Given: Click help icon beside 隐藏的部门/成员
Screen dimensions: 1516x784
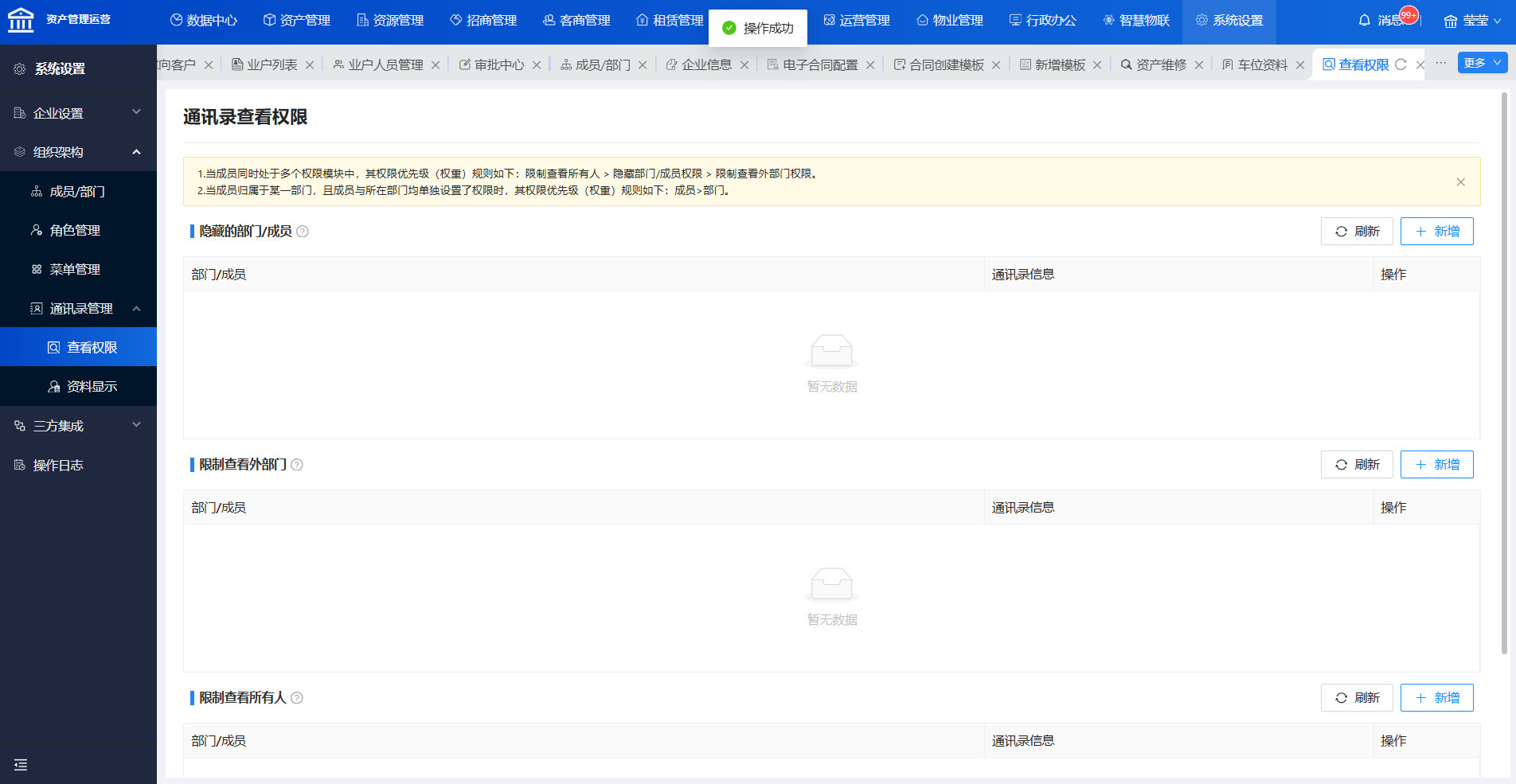Looking at the screenshot, I should coord(303,232).
